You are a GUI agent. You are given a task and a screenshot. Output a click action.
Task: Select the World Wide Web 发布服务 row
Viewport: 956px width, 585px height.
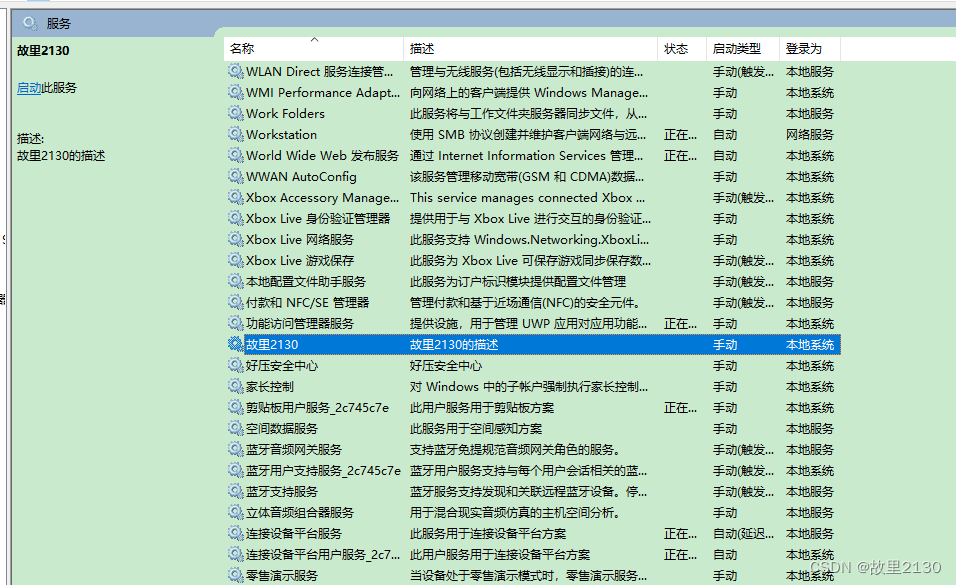click(x=322, y=156)
